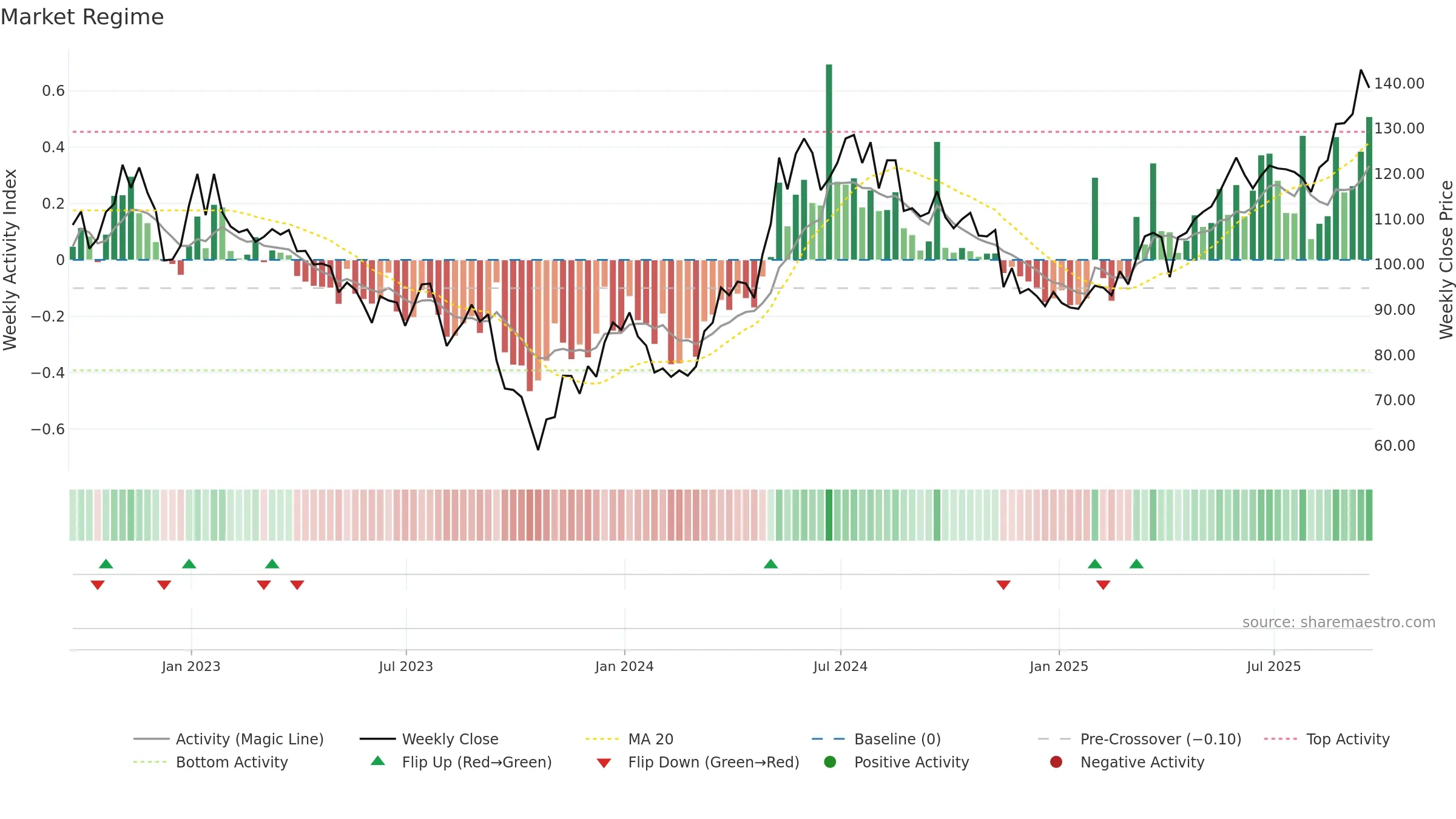The width and height of the screenshot is (1456, 819).
Task: Click the Weekly Close Price axis title
Action: pyautogui.click(x=1446, y=260)
